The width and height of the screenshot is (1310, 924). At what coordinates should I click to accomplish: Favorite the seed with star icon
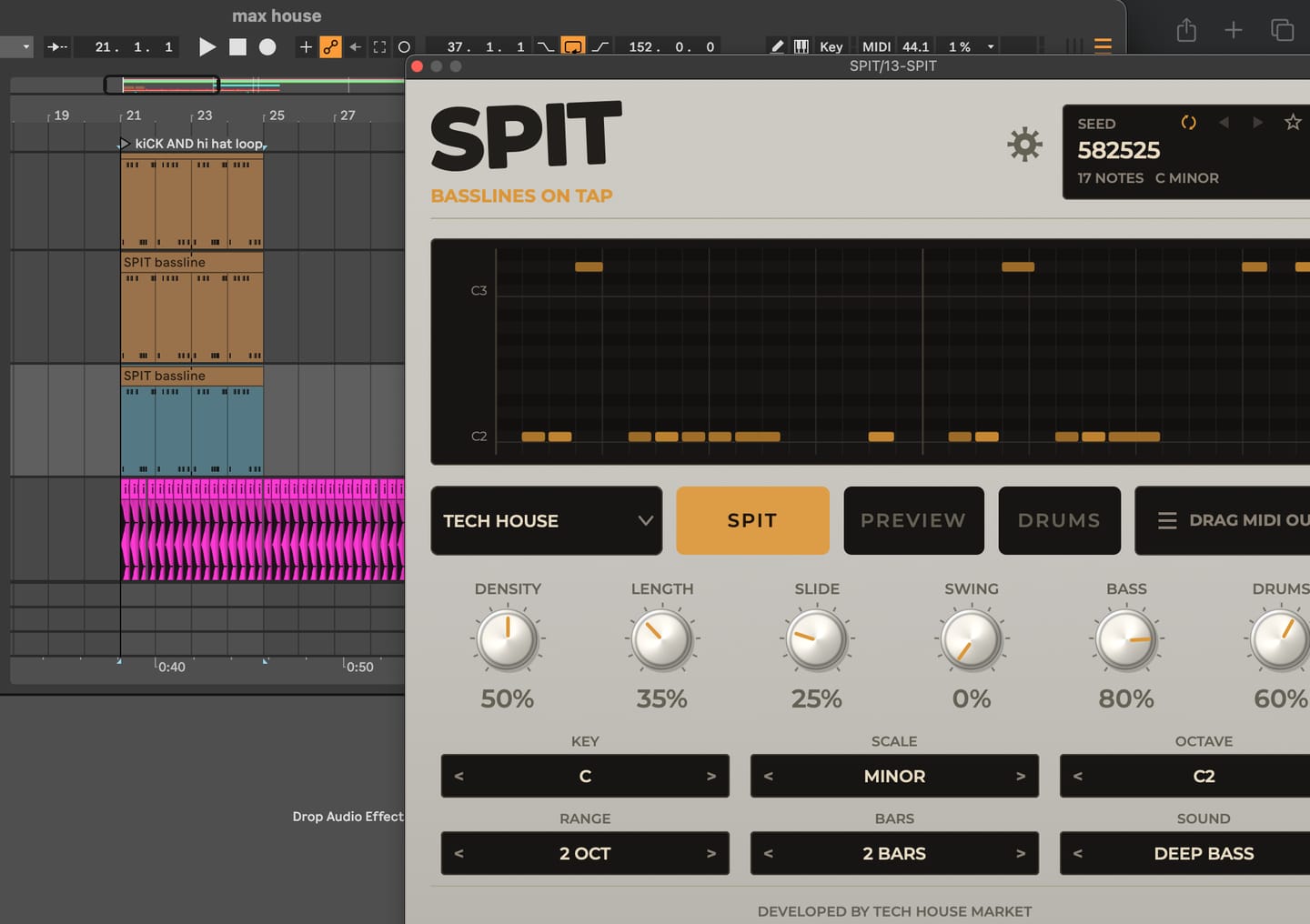(1292, 122)
